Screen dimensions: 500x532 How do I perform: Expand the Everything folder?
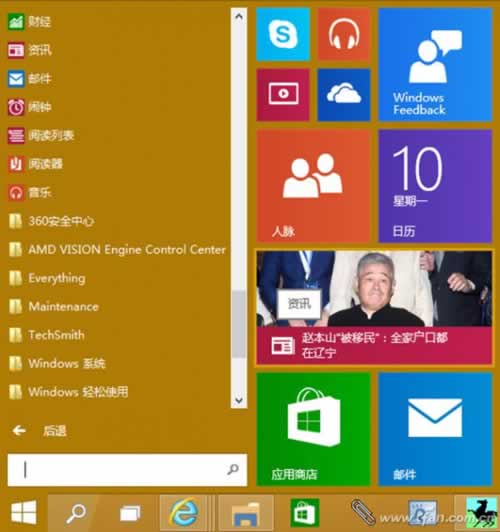[47, 278]
